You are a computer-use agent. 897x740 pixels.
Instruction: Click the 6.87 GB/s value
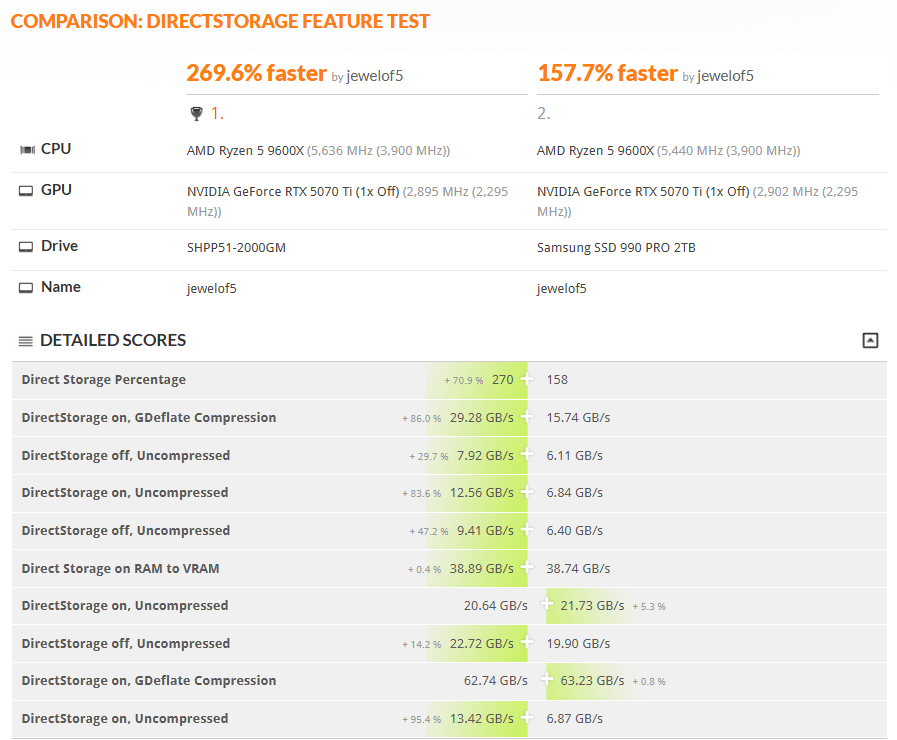(574, 719)
